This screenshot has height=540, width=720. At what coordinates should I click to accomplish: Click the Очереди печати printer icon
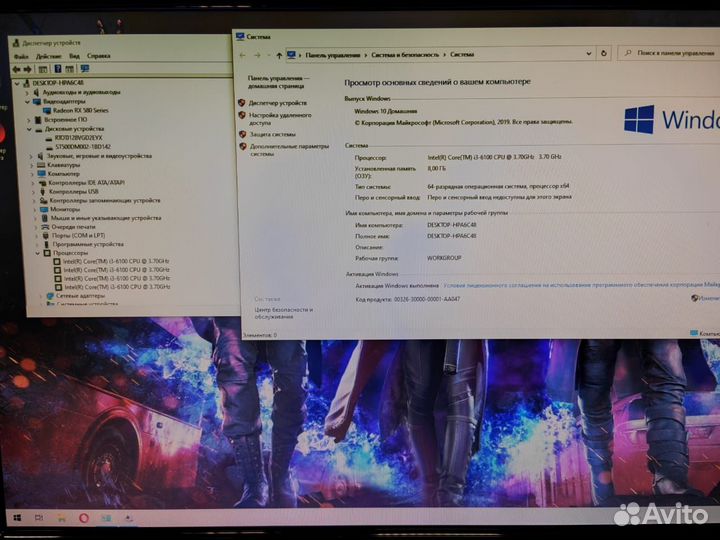(x=45, y=227)
